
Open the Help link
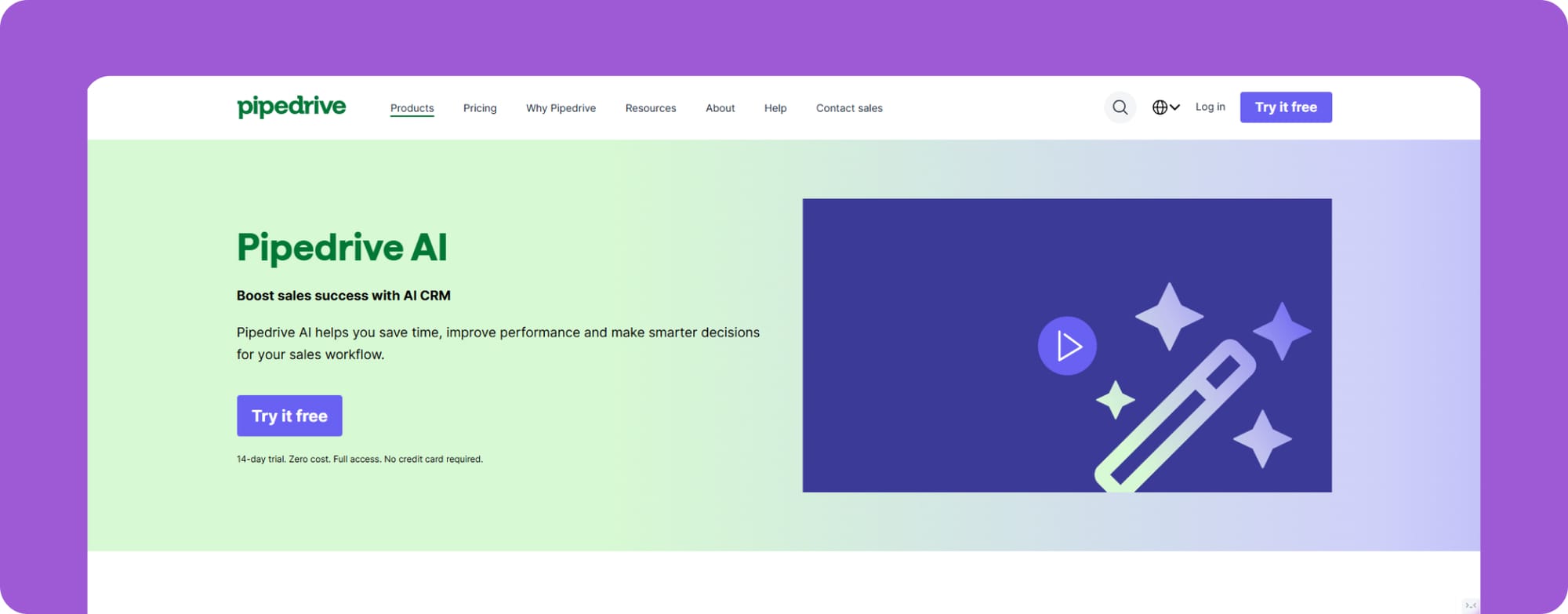(775, 108)
